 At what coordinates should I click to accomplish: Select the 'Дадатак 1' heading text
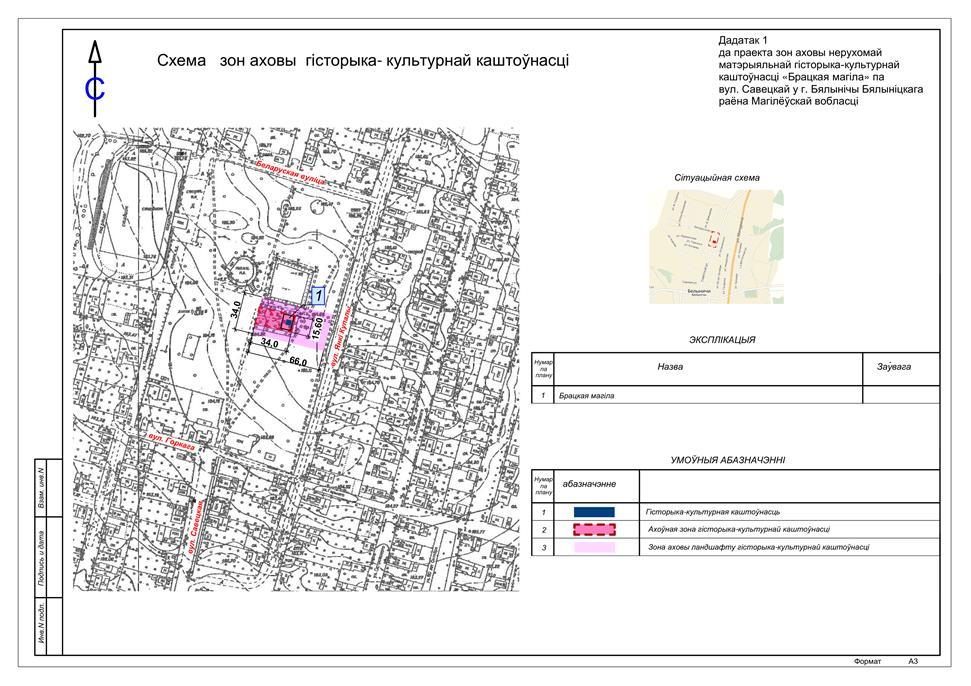pyautogui.click(x=743, y=40)
